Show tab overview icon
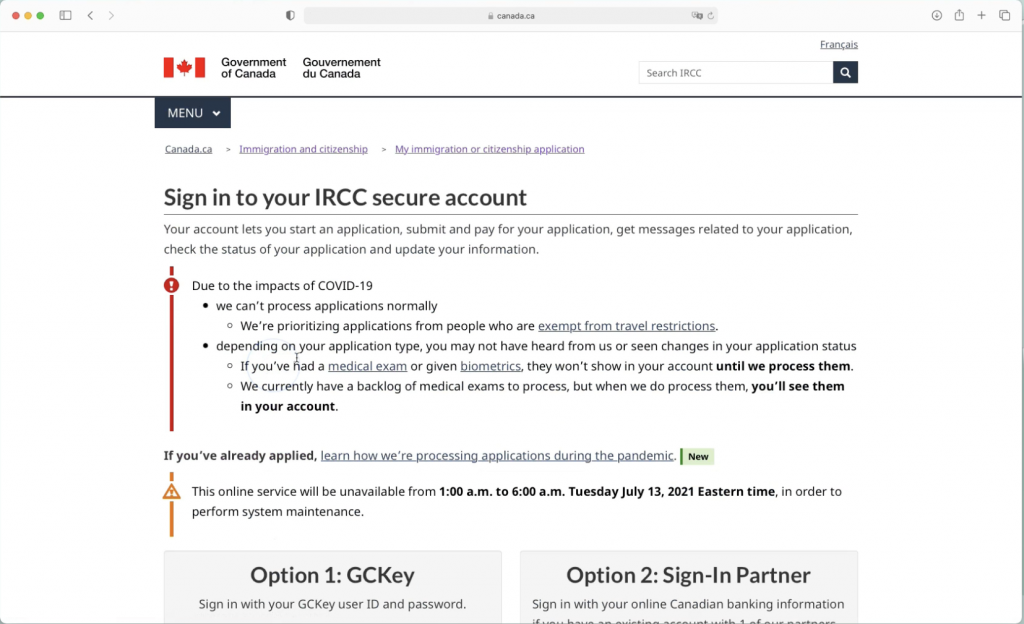This screenshot has width=1024, height=624. 1005,16
